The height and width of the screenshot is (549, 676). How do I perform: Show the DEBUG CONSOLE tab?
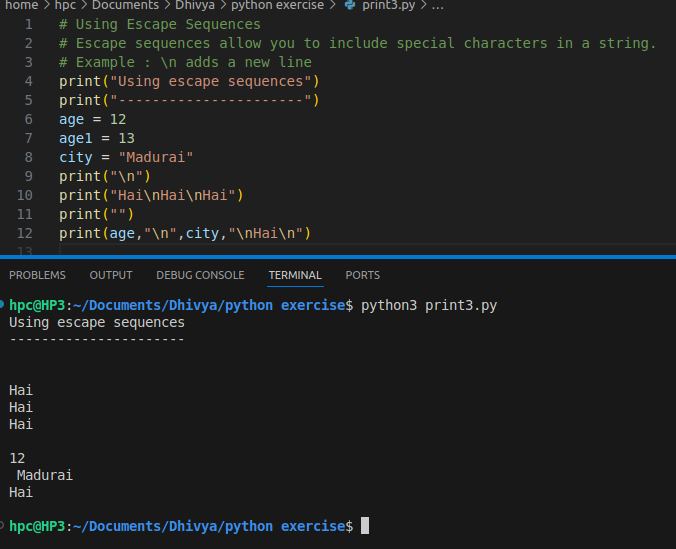click(x=200, y=275)
